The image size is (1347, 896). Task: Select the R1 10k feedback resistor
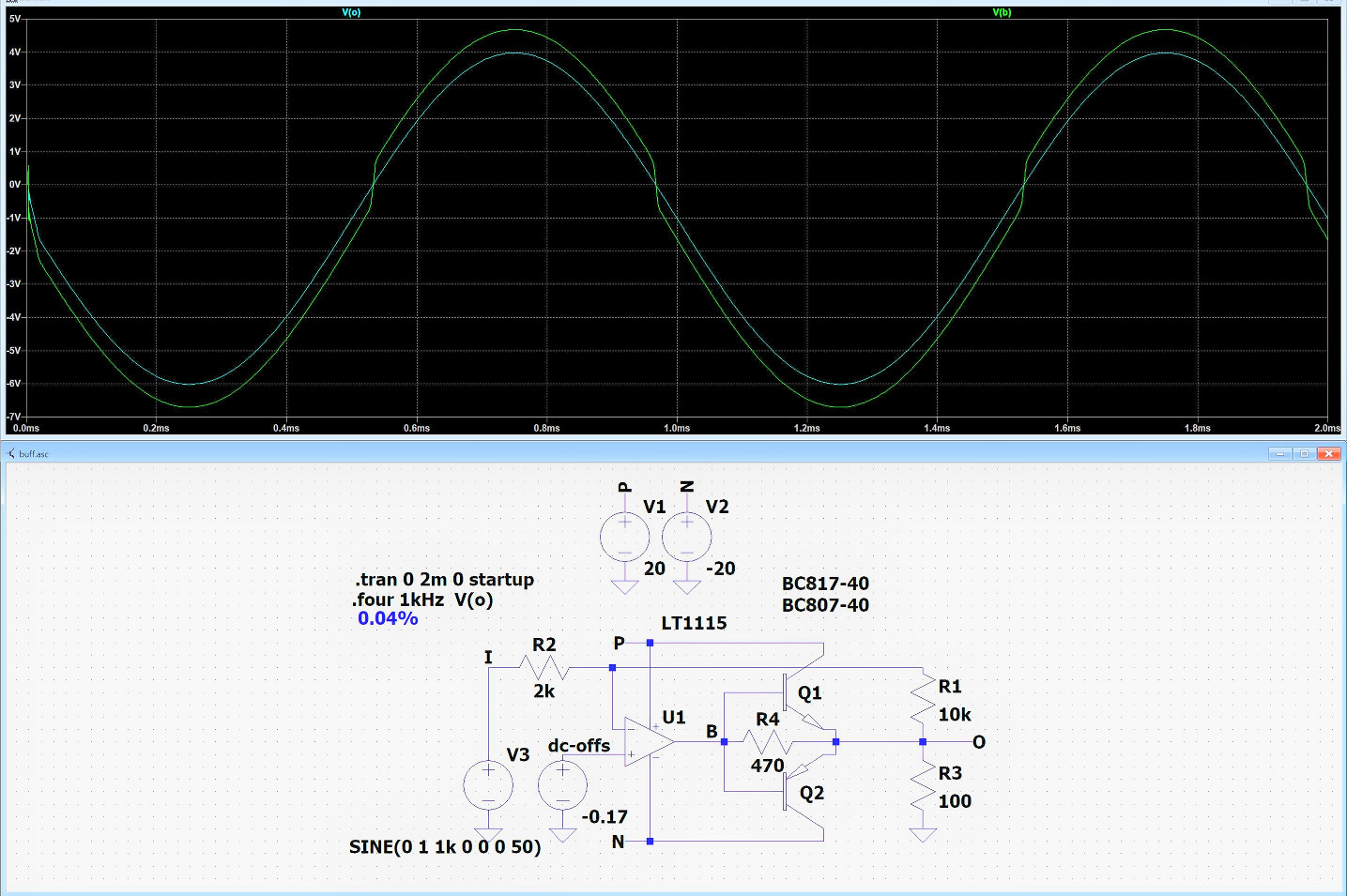[x=923, y=702]
